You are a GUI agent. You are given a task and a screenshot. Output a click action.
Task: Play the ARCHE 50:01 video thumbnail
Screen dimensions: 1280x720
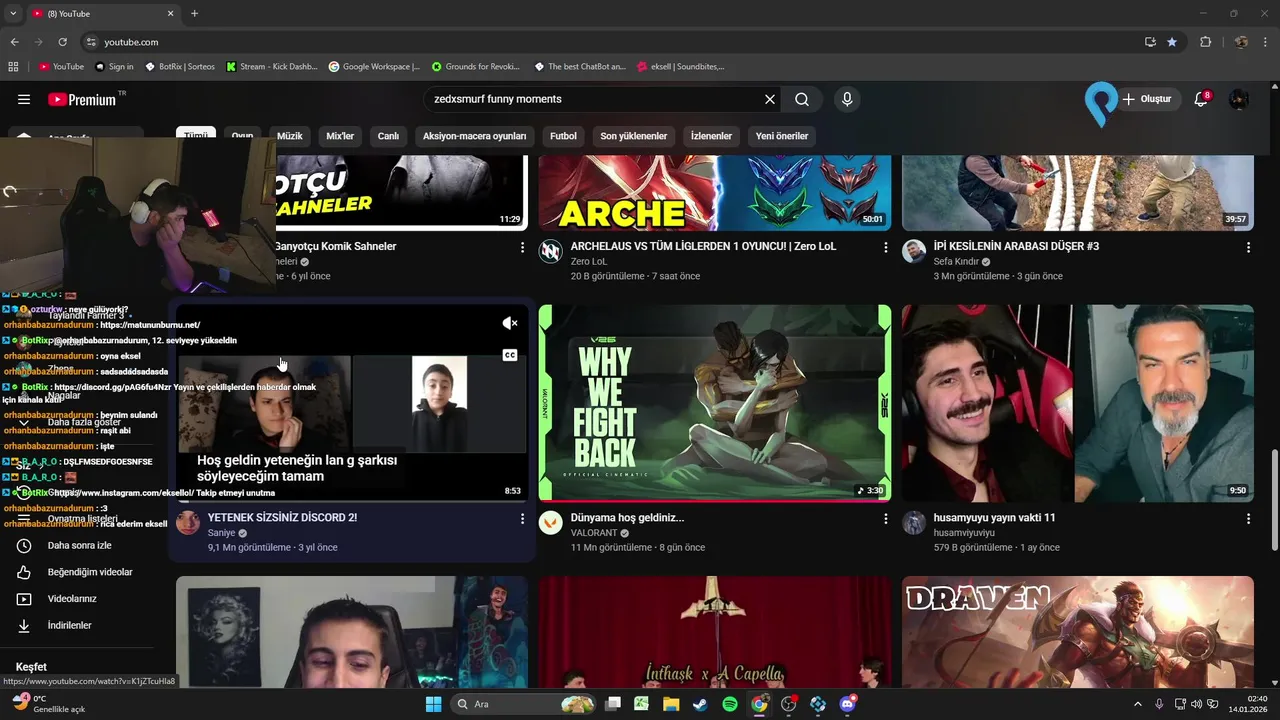click(714, 192)
